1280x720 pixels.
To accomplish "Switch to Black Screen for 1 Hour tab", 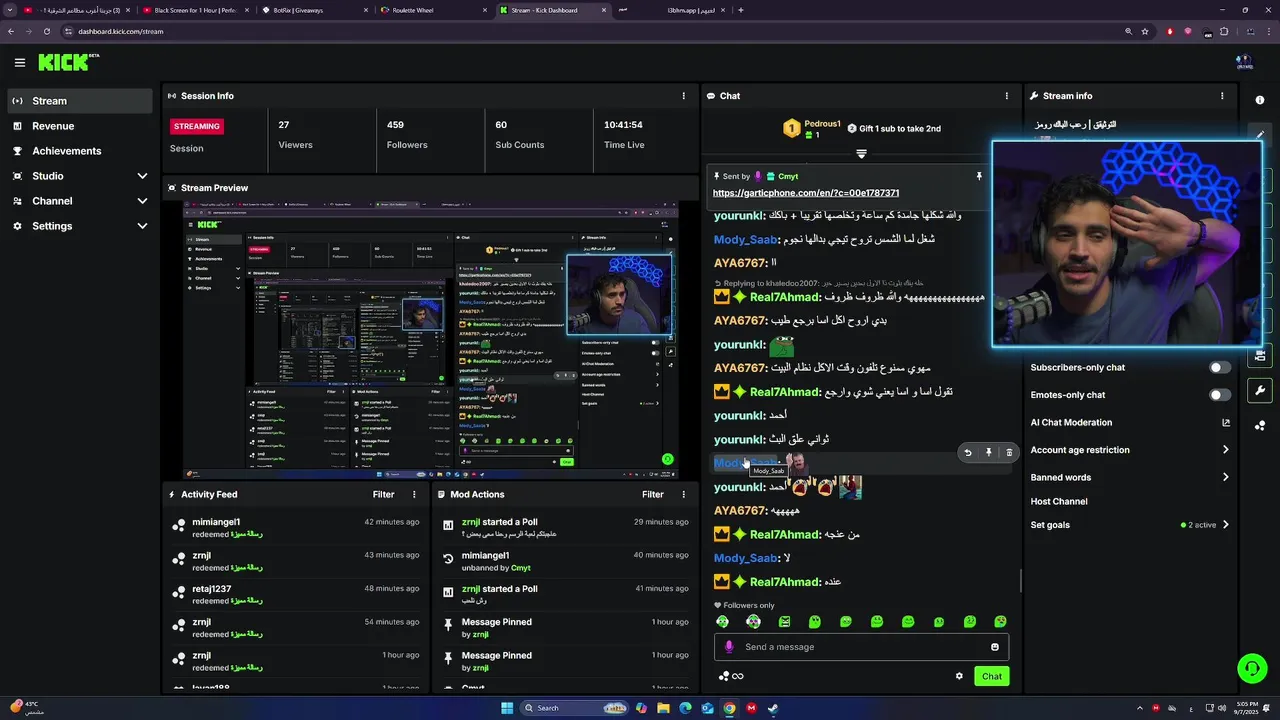I will [196, 10].
